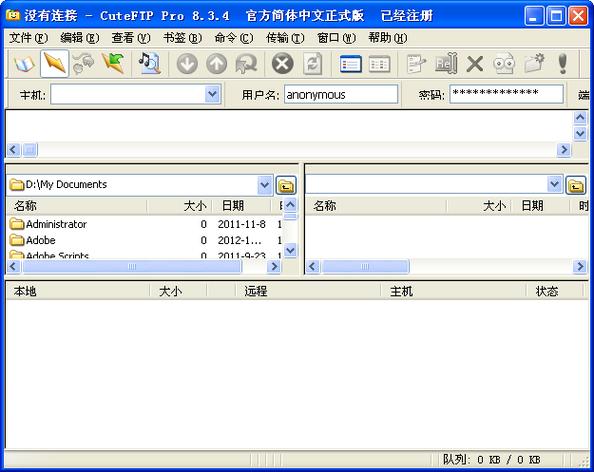Expand the host address dropdown
This screenshot has height=472, width=594.
click(213, 94)
